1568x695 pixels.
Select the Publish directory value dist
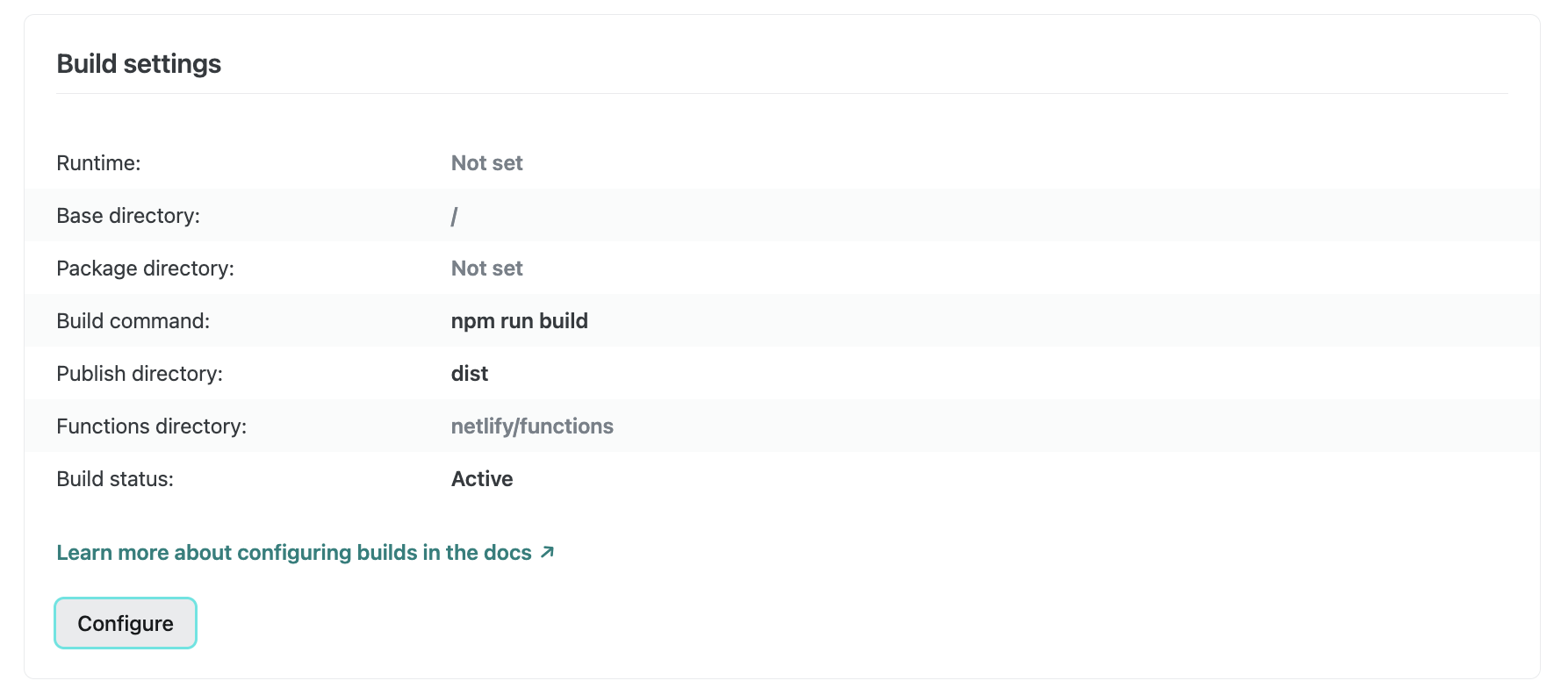[468, 373]
